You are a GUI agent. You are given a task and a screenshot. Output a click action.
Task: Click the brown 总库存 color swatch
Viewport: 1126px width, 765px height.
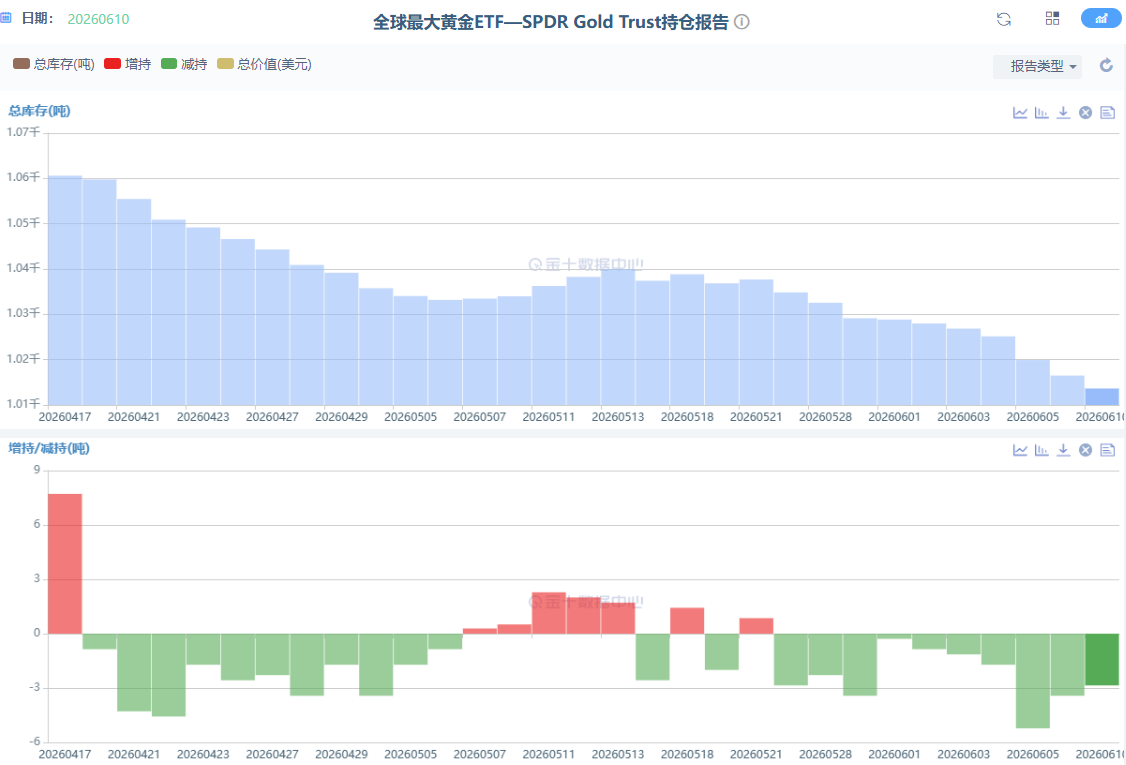[x=22, y=64]
